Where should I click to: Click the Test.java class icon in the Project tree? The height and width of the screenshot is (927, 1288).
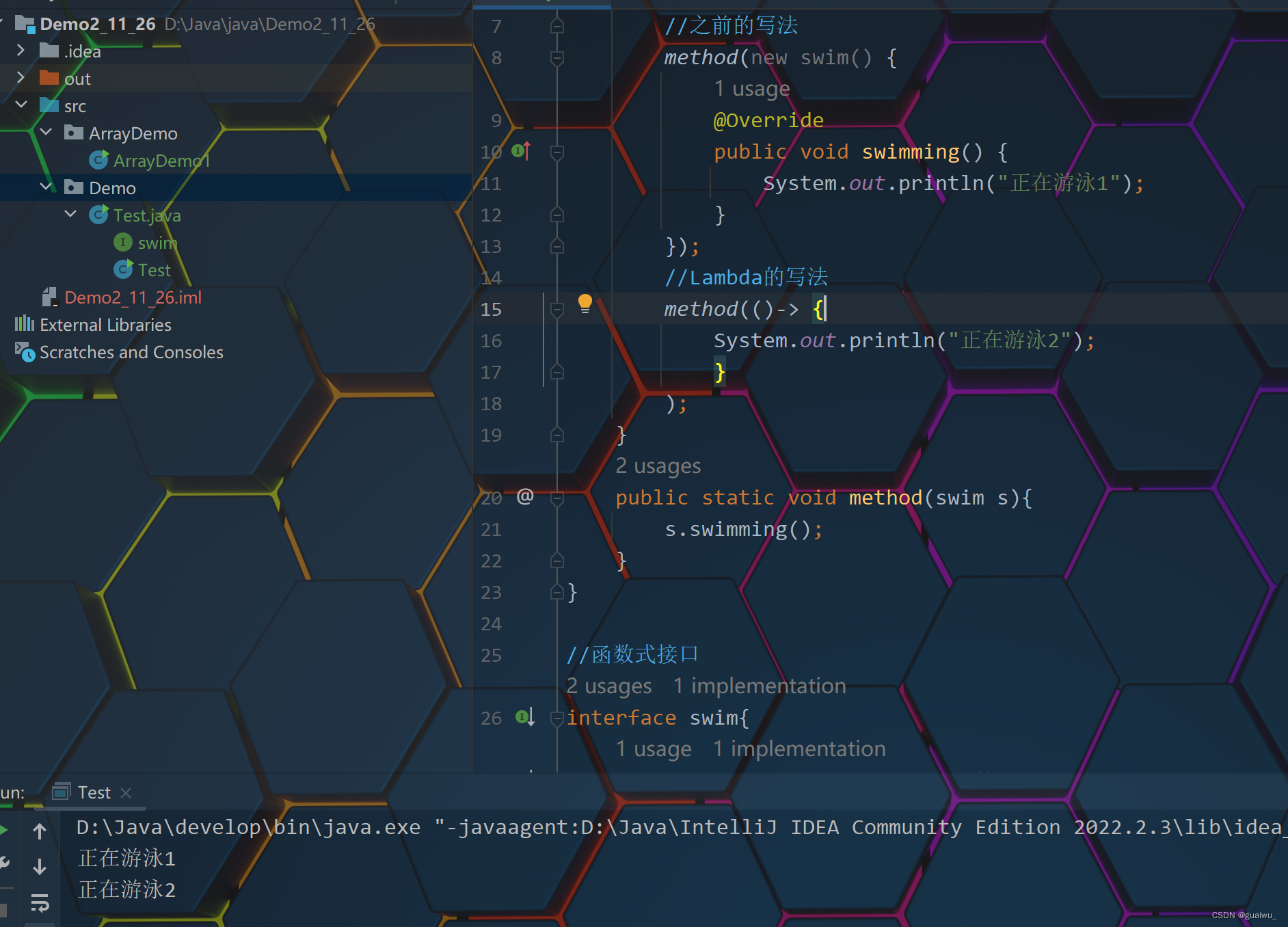(x=98, y=214)
